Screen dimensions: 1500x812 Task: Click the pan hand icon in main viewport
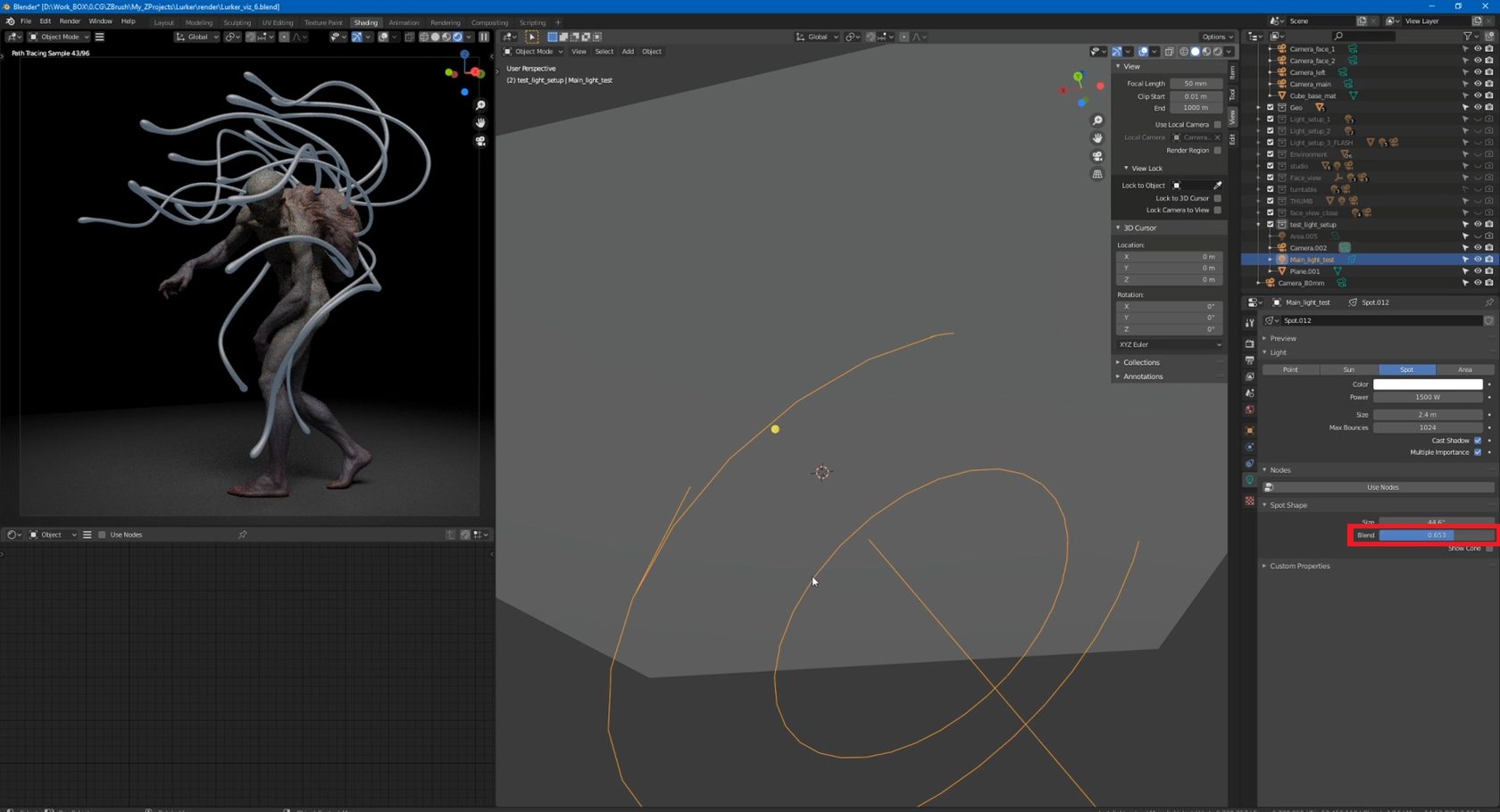pyautogui.click(x=1097, y=138)
